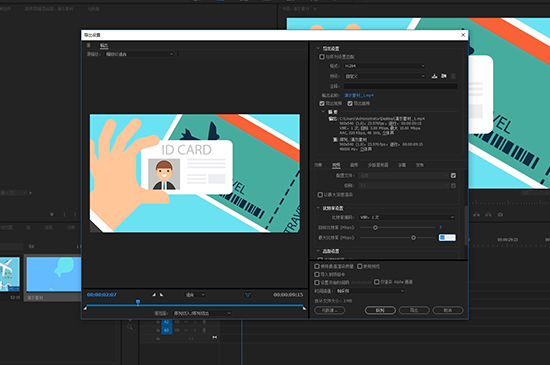
Task: Click the Queue button
Action: click(x=380, y=310)
